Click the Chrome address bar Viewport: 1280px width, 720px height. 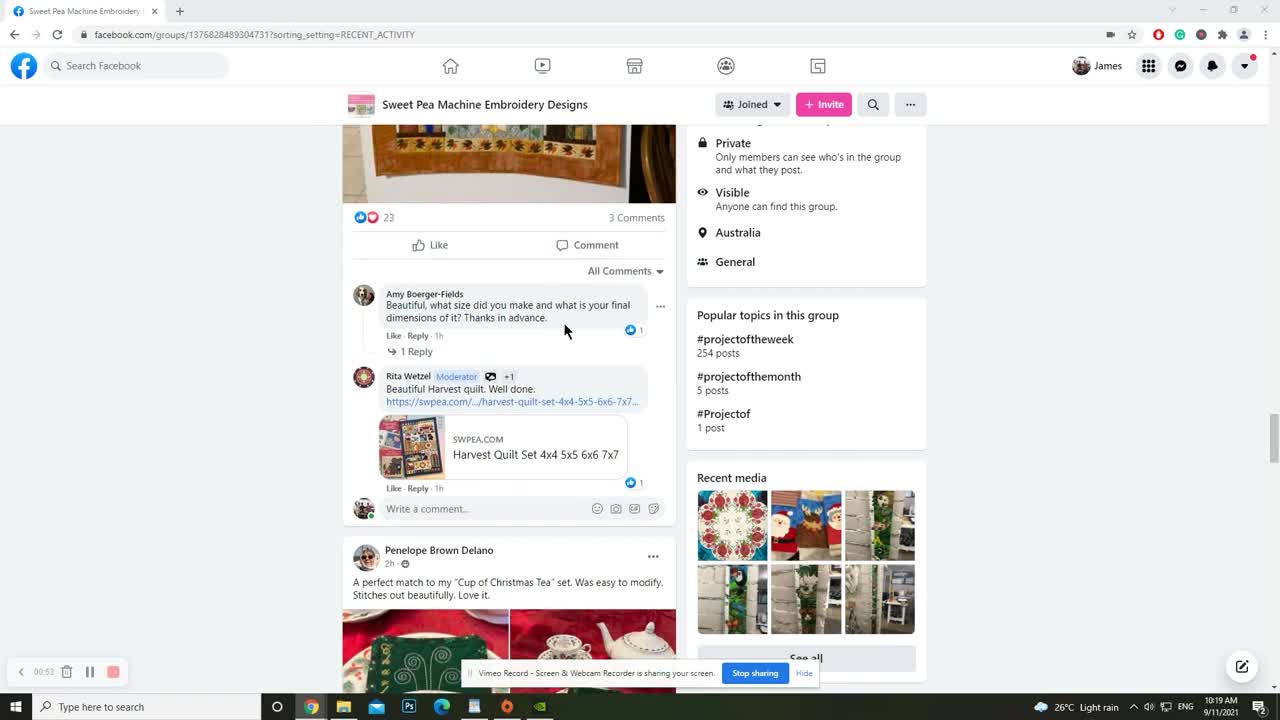click(590, 35)
